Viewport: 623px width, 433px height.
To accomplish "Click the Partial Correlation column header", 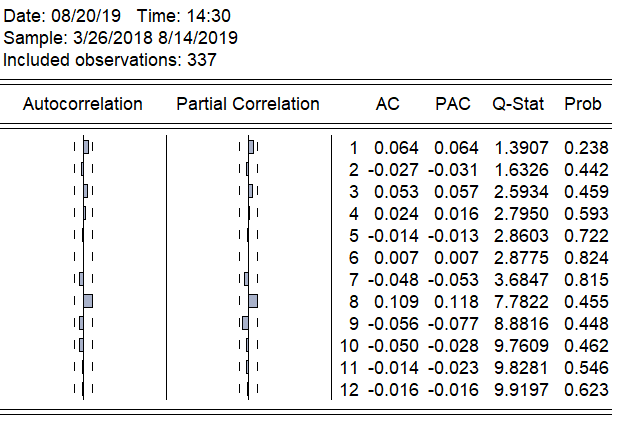I will pyautogui.click(x=247, y=104).
